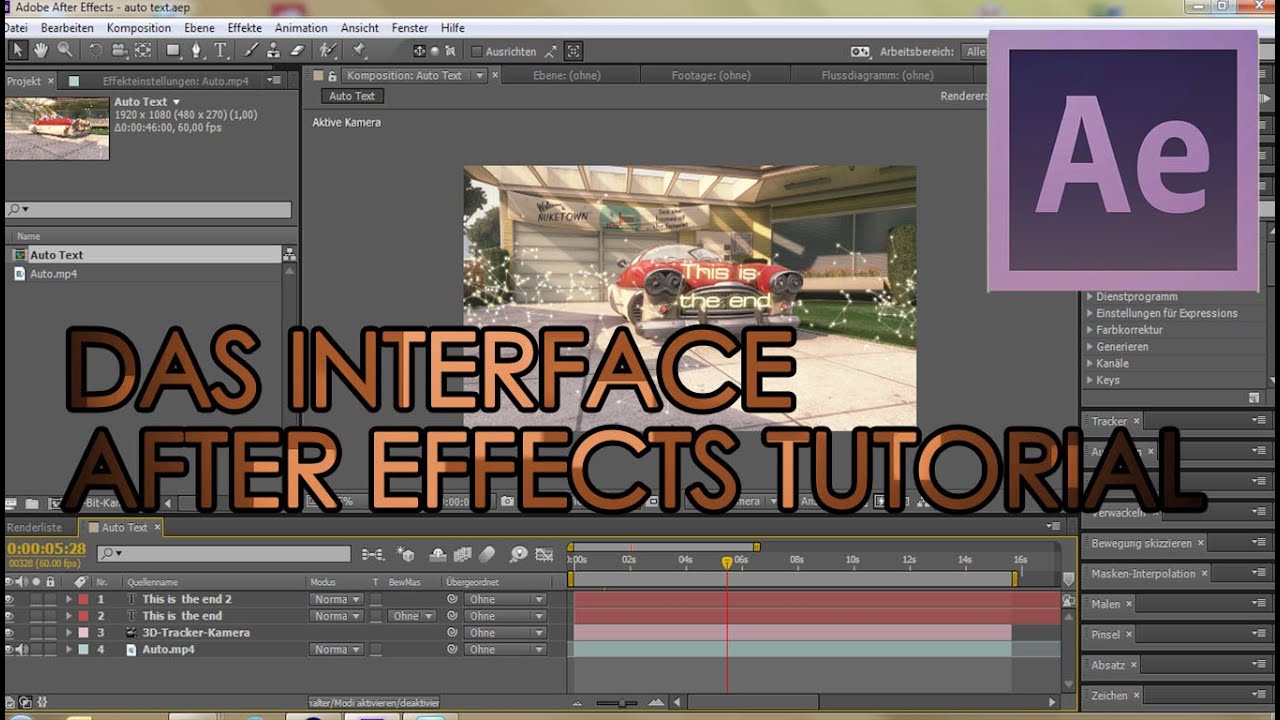Viewport: 1280px width, 720px height.
Task: Open the Zeichen panel menu
Action: click(1259, 695)
